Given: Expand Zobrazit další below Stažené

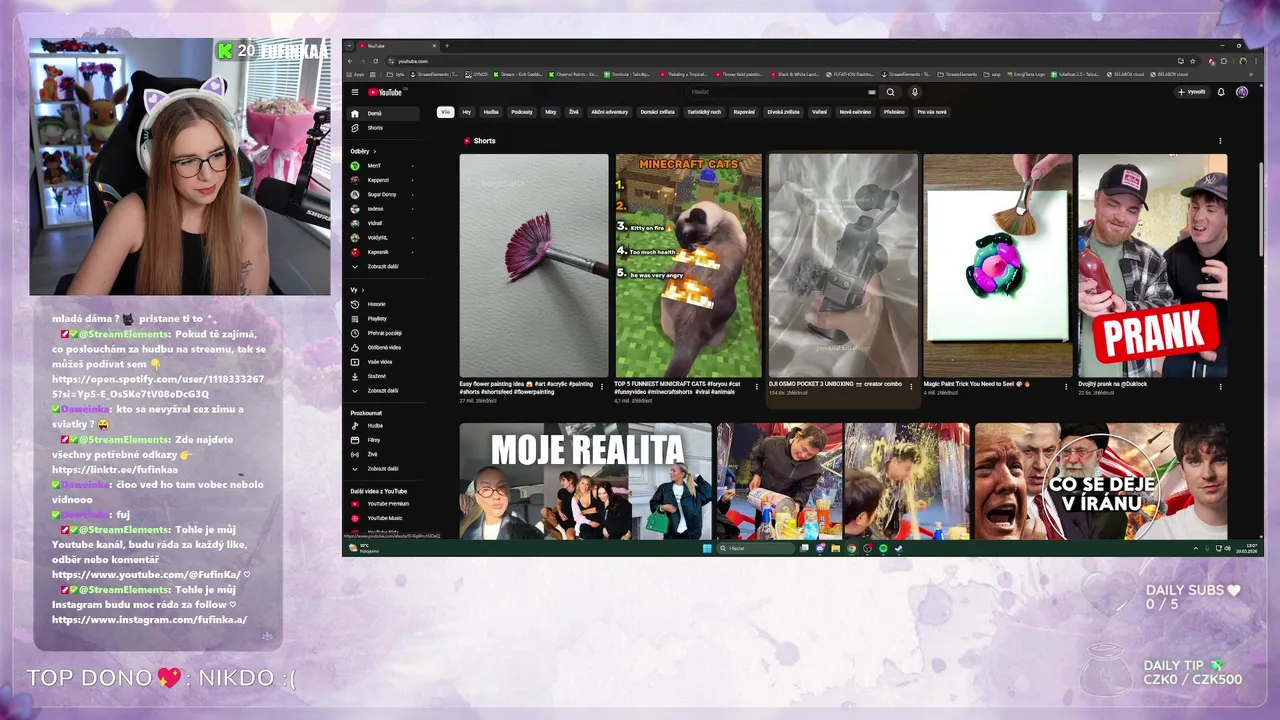Looking at the screenshot, I should pos(381,391).
